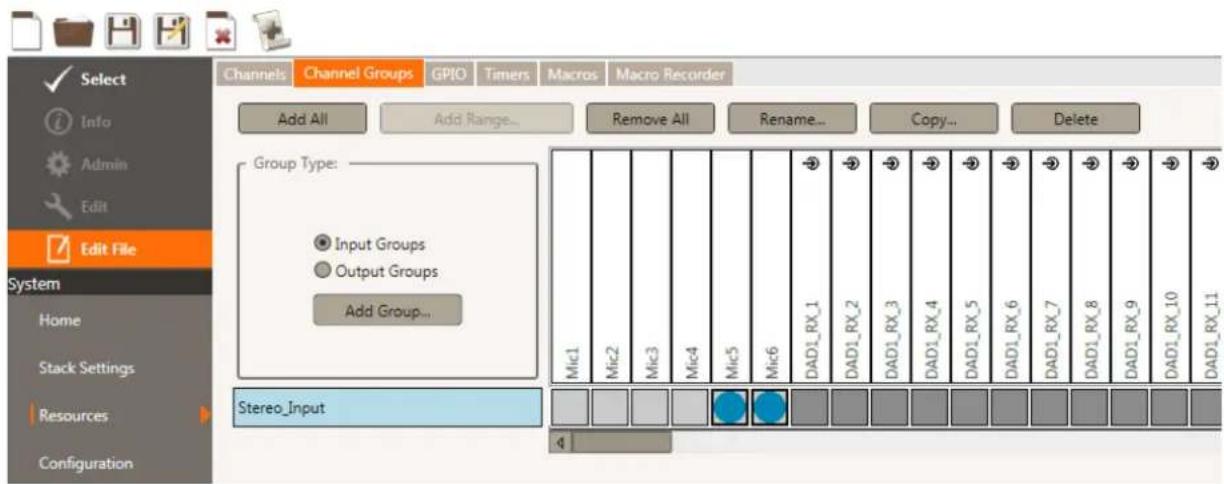This screenshot has width=1224, height=484.
Task: Click the arrow icon above DAD1_RX_1
Action: click(811, 162)
